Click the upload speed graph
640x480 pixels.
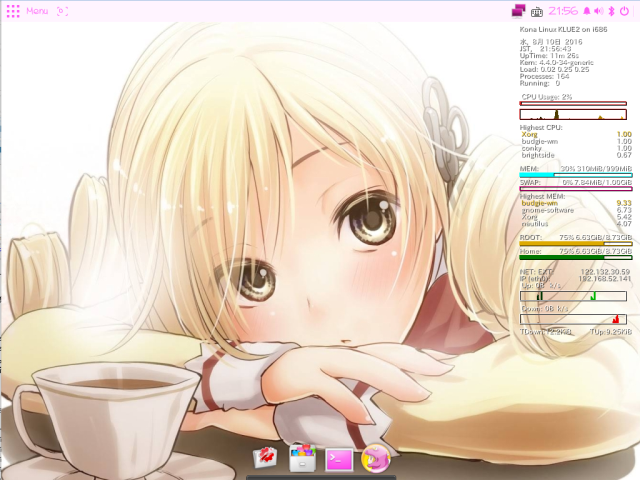click(x=573, y=296)
